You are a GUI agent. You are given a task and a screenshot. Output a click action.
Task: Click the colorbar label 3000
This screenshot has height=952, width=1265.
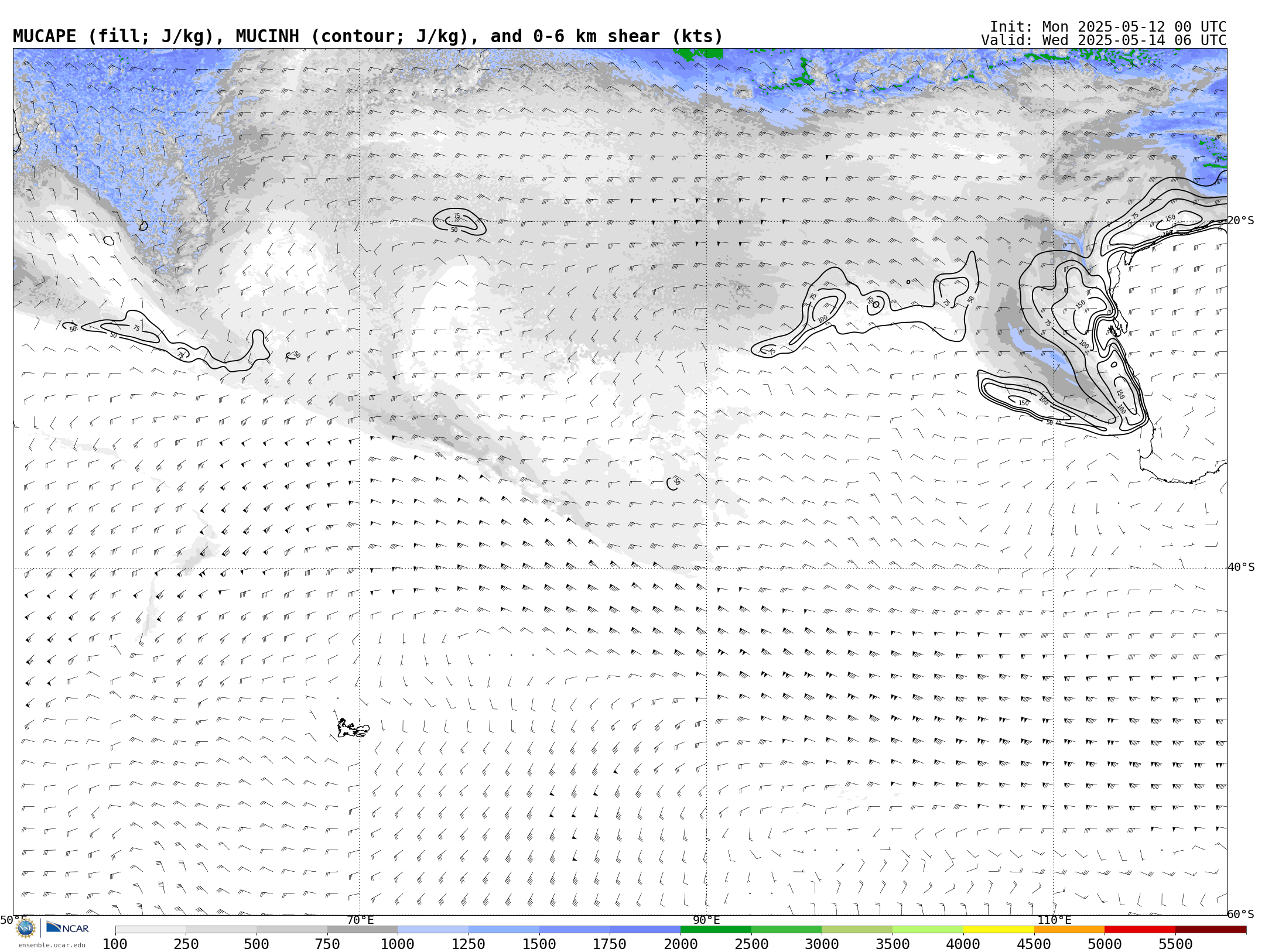point(822,944)
